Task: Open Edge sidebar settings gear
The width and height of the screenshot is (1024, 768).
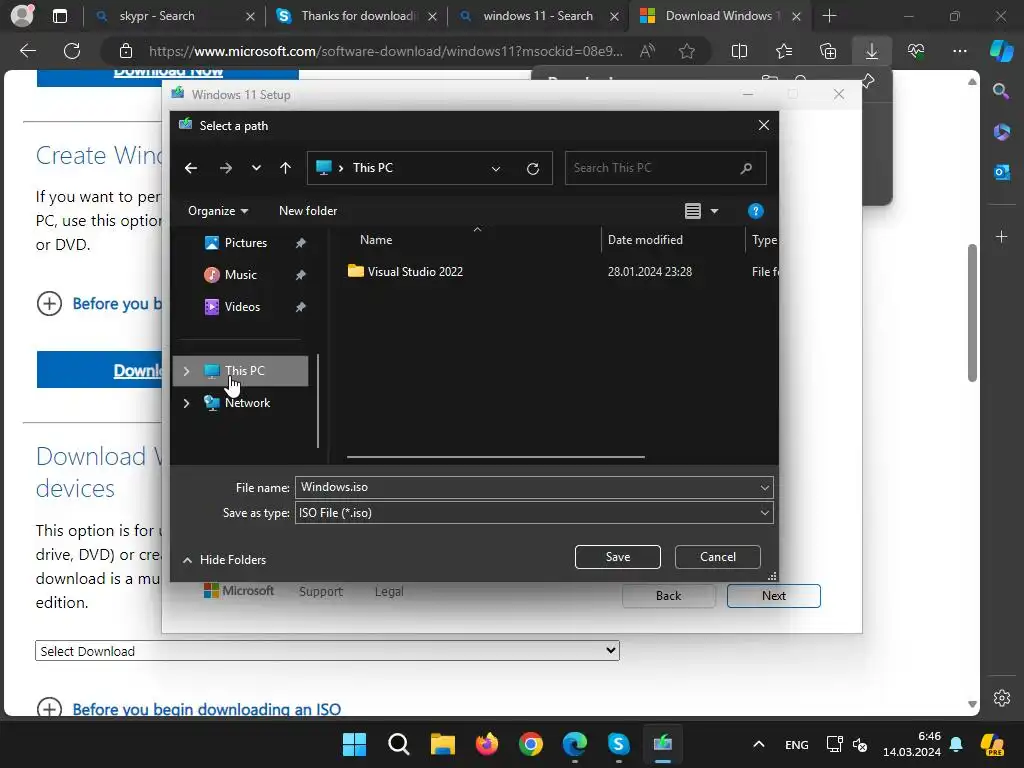Action: (1002, 698)
